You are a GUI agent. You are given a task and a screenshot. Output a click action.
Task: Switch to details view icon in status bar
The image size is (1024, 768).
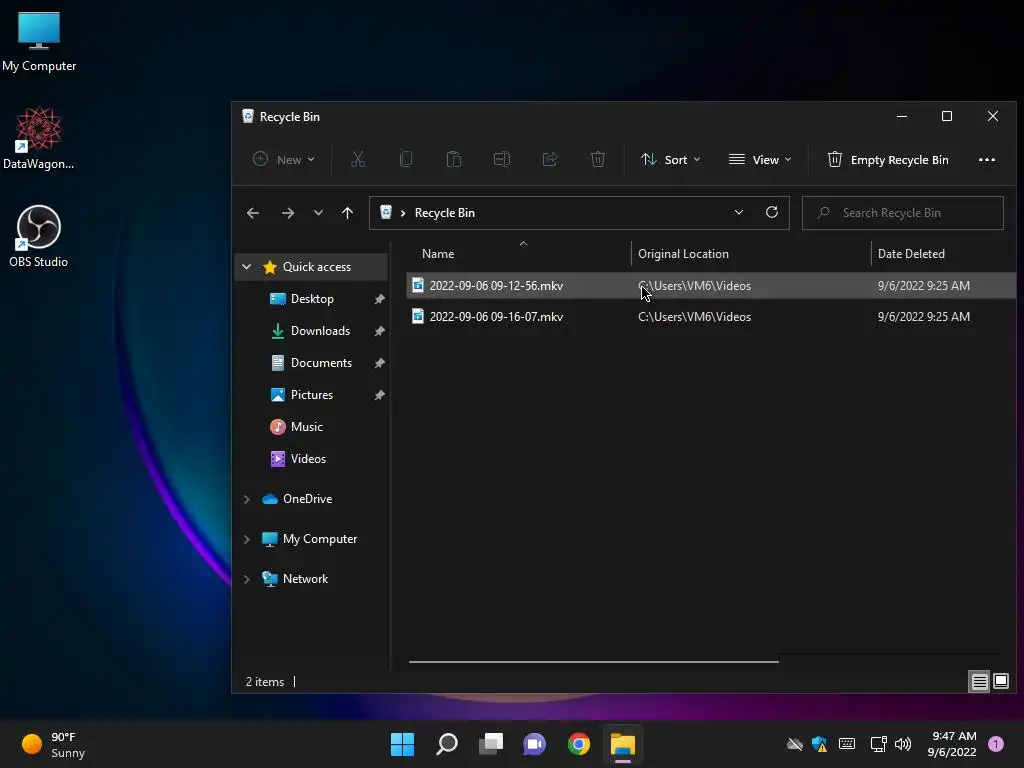tap(980, 682)
